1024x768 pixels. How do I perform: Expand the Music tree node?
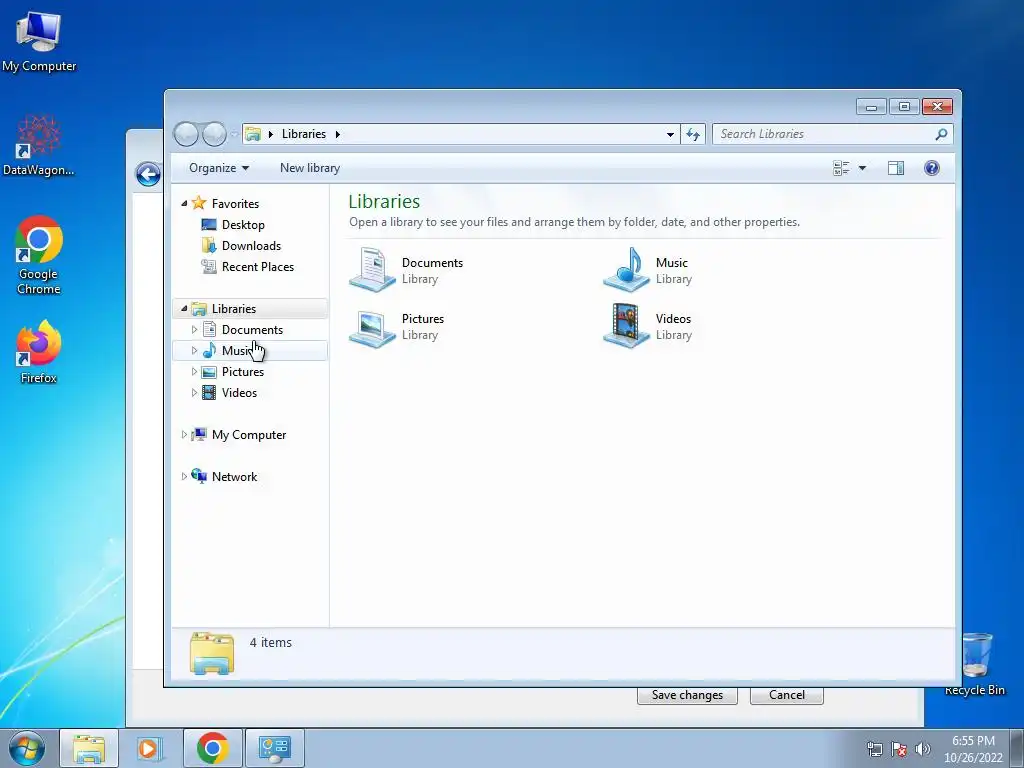coord(194,351)
